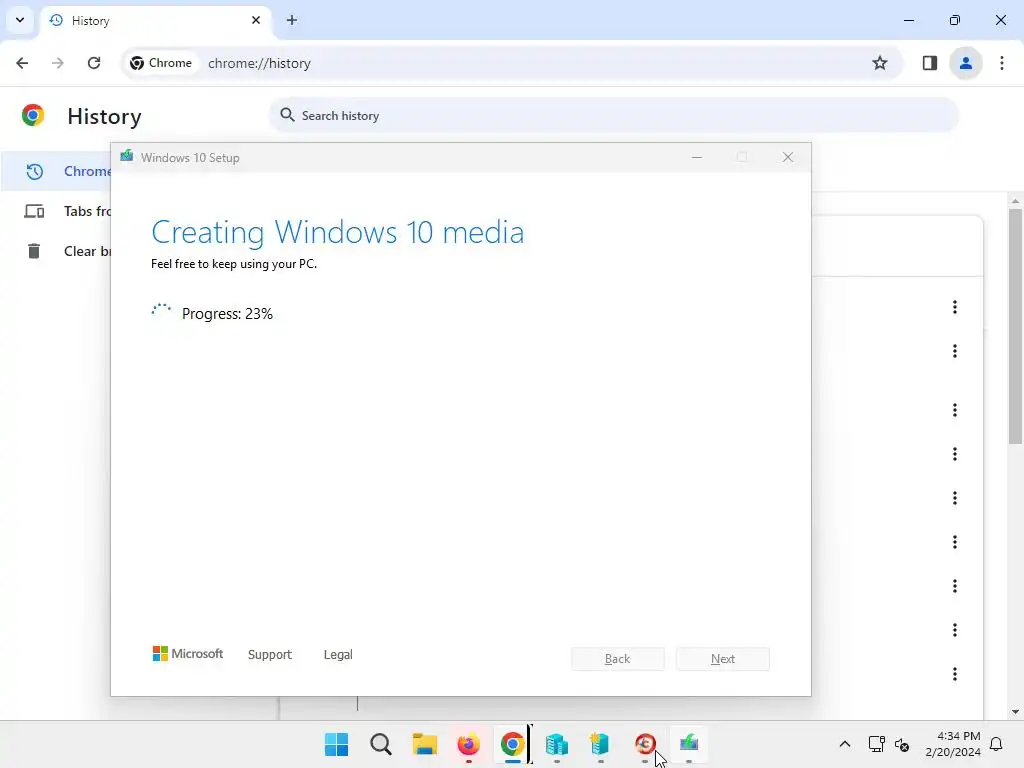The width and height of the screenshot is (1024, 768).
Task: Open more actions for eighth history entry
Action: point(955,630)
